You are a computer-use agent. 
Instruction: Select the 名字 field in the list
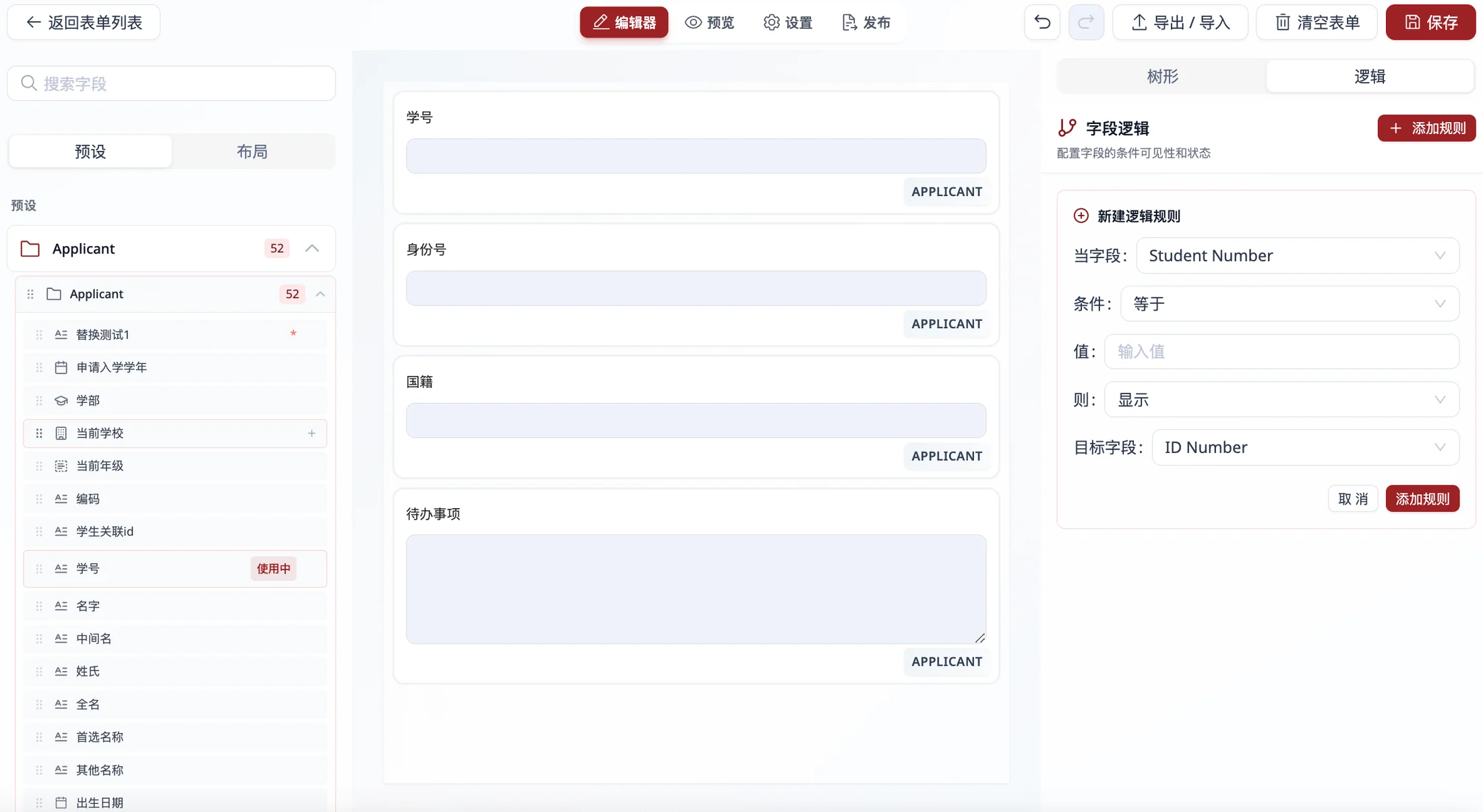tap(175, 606)
